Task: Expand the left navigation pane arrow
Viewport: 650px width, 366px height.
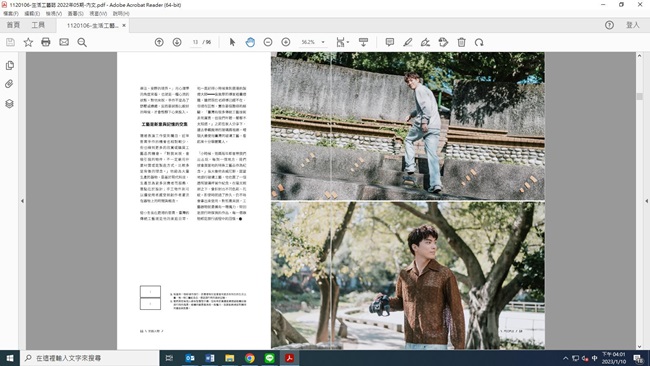Action: click(22, 201)
